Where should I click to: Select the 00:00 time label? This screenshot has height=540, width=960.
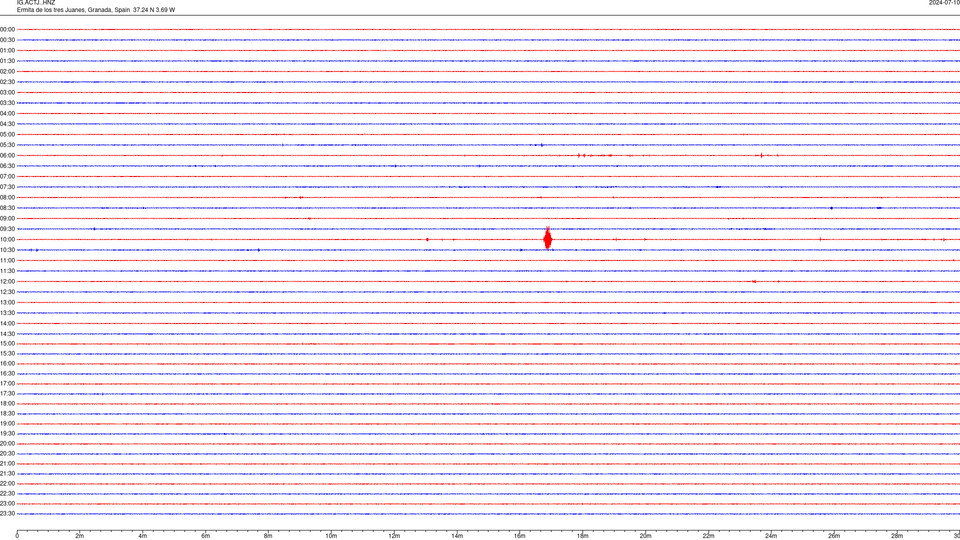pyautogui.click(x=7, y=29)
